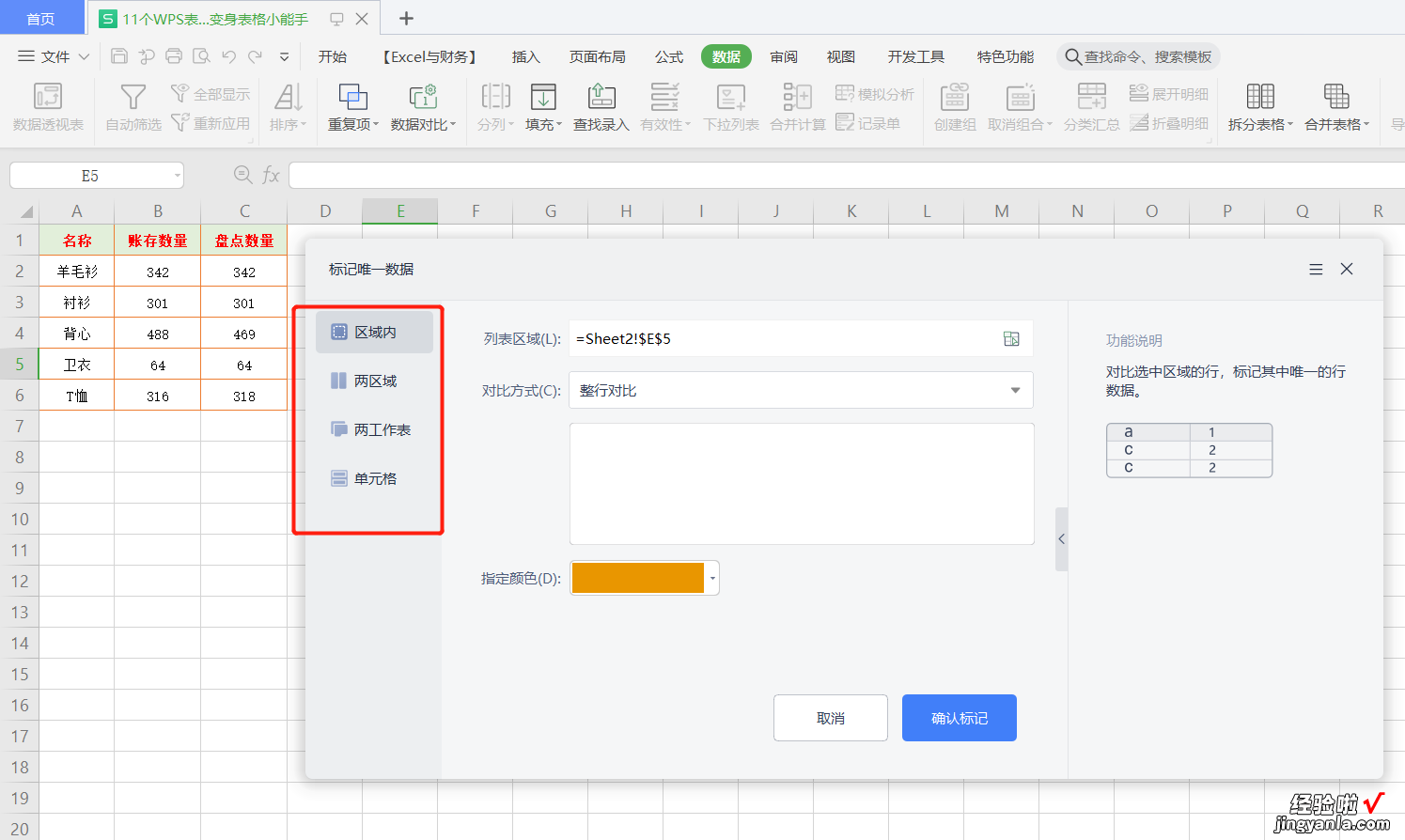Click 重新应用 in the ribbon
The width and height of the screenshot is (1405, 840).
click(211, 123)
